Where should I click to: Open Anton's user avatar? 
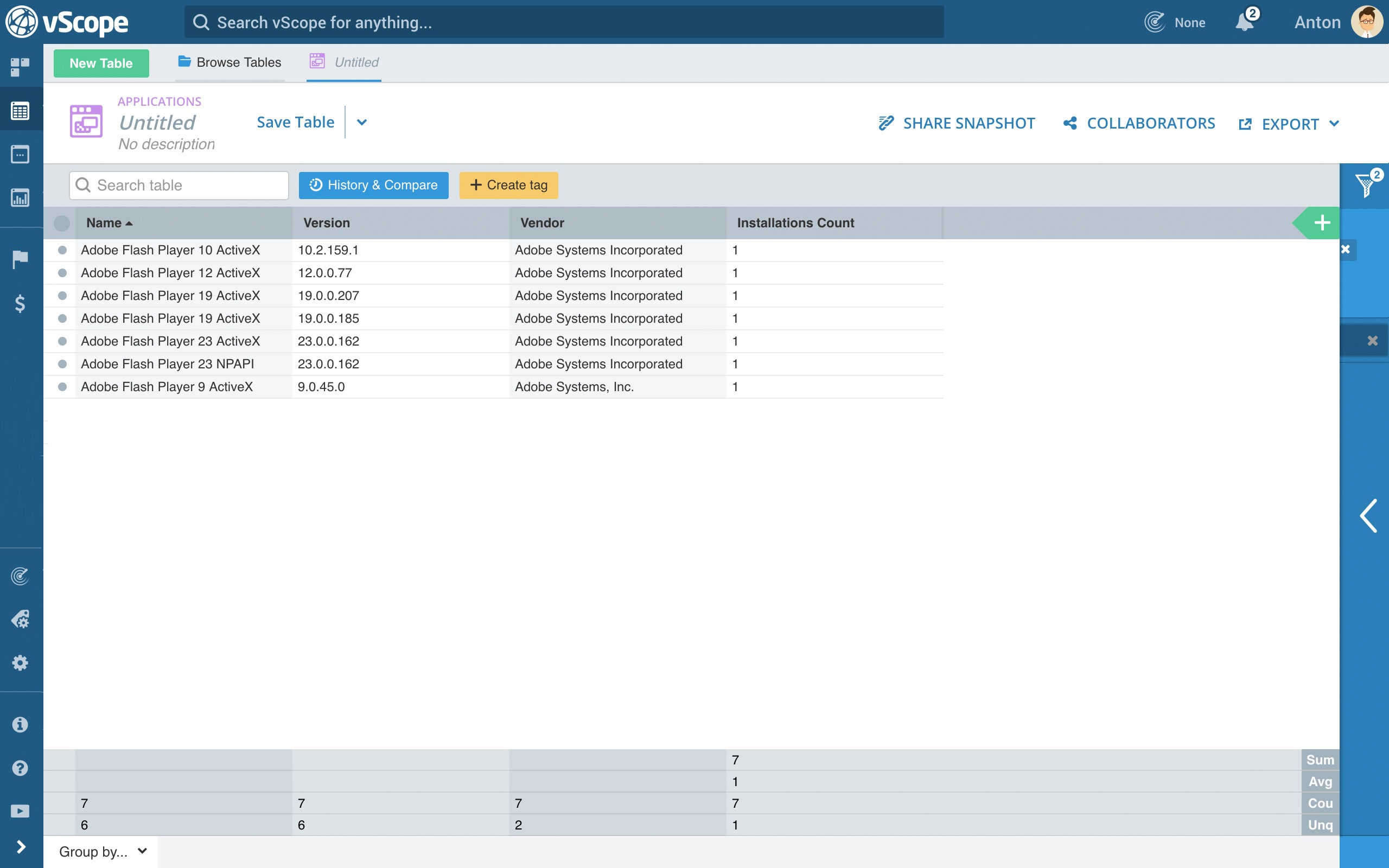[1367, 22]
